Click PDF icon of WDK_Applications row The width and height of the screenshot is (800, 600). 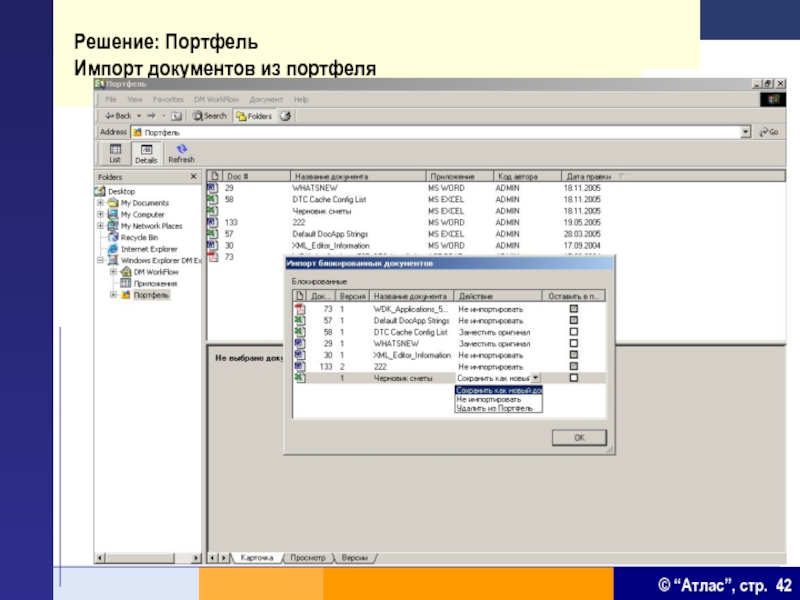pos(299,310)
